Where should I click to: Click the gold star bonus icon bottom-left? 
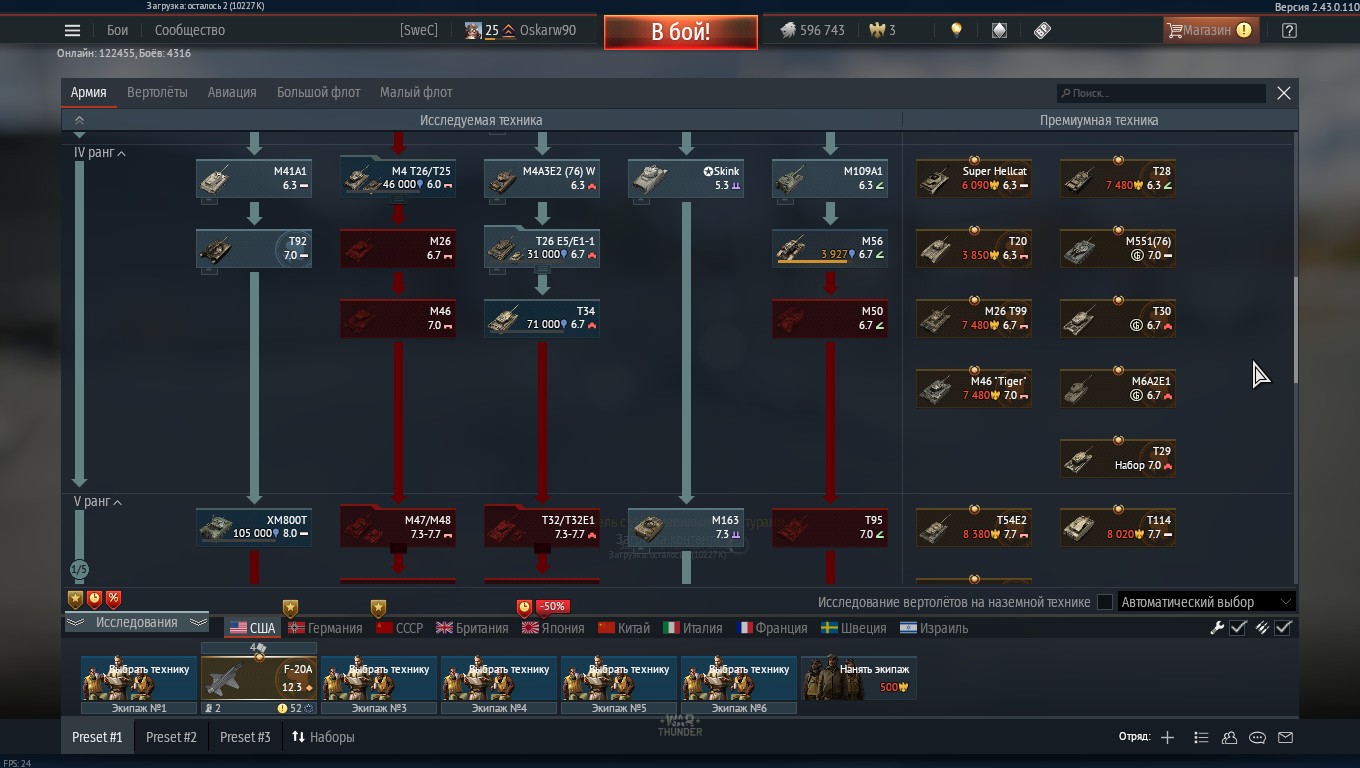[75, 599]
